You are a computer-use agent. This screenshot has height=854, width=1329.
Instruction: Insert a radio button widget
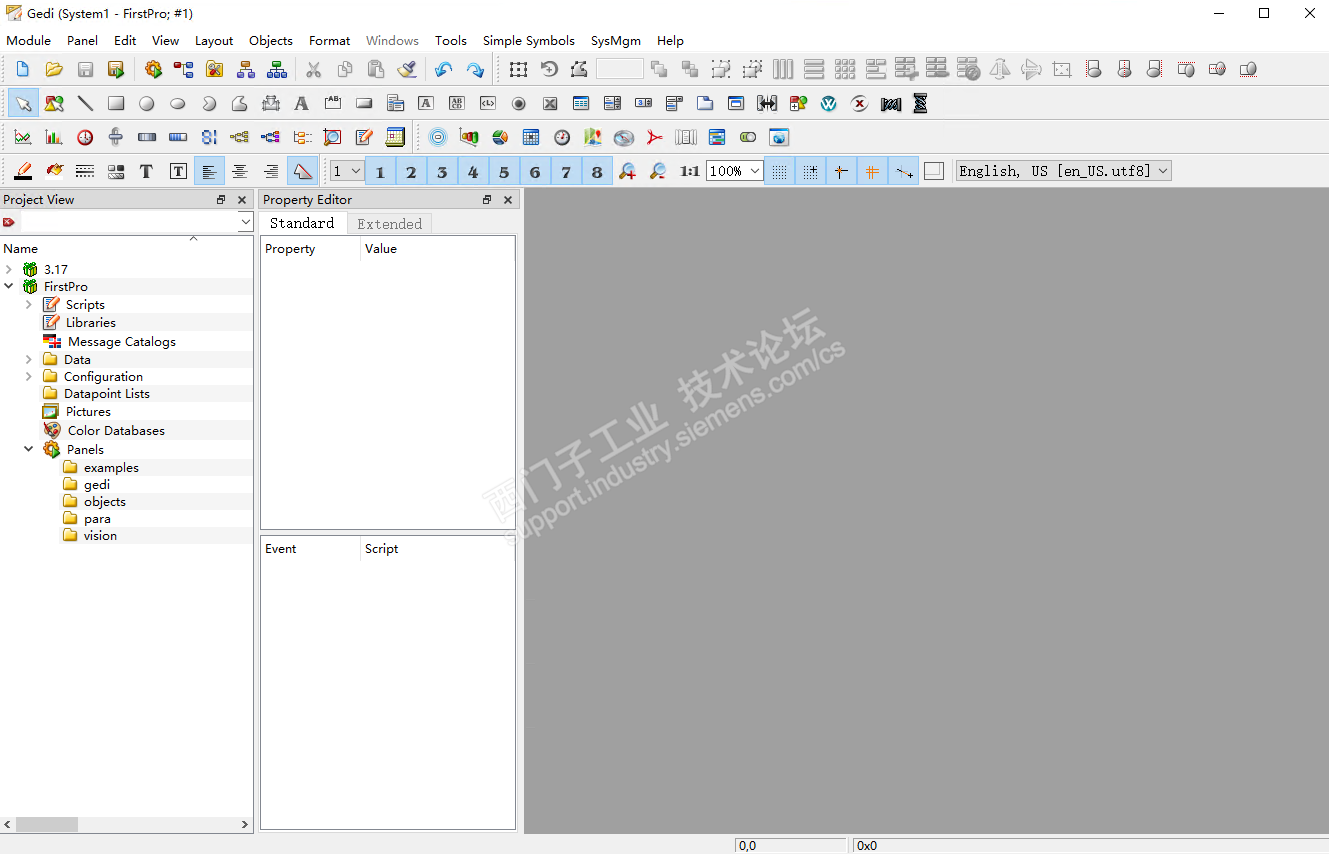pos(518,103)
